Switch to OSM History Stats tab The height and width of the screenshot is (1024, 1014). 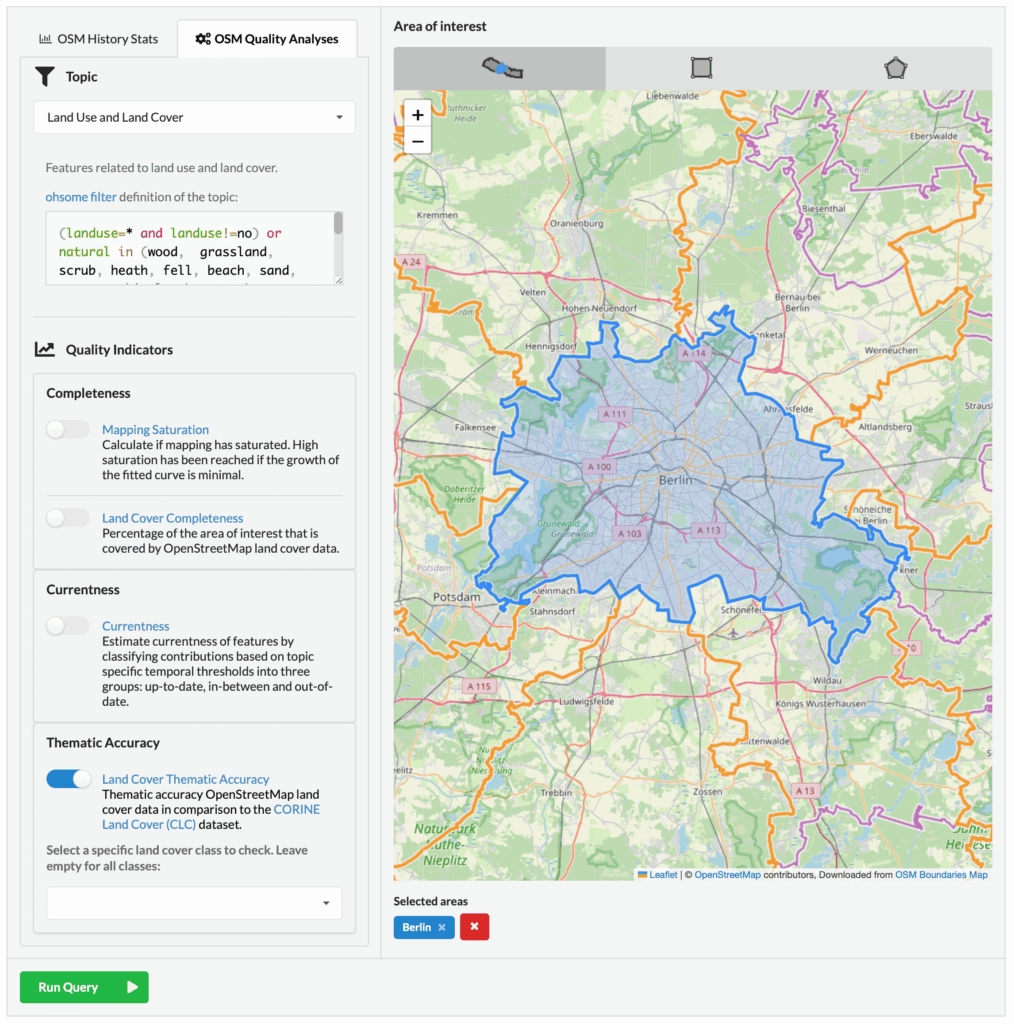coord(99,39)
